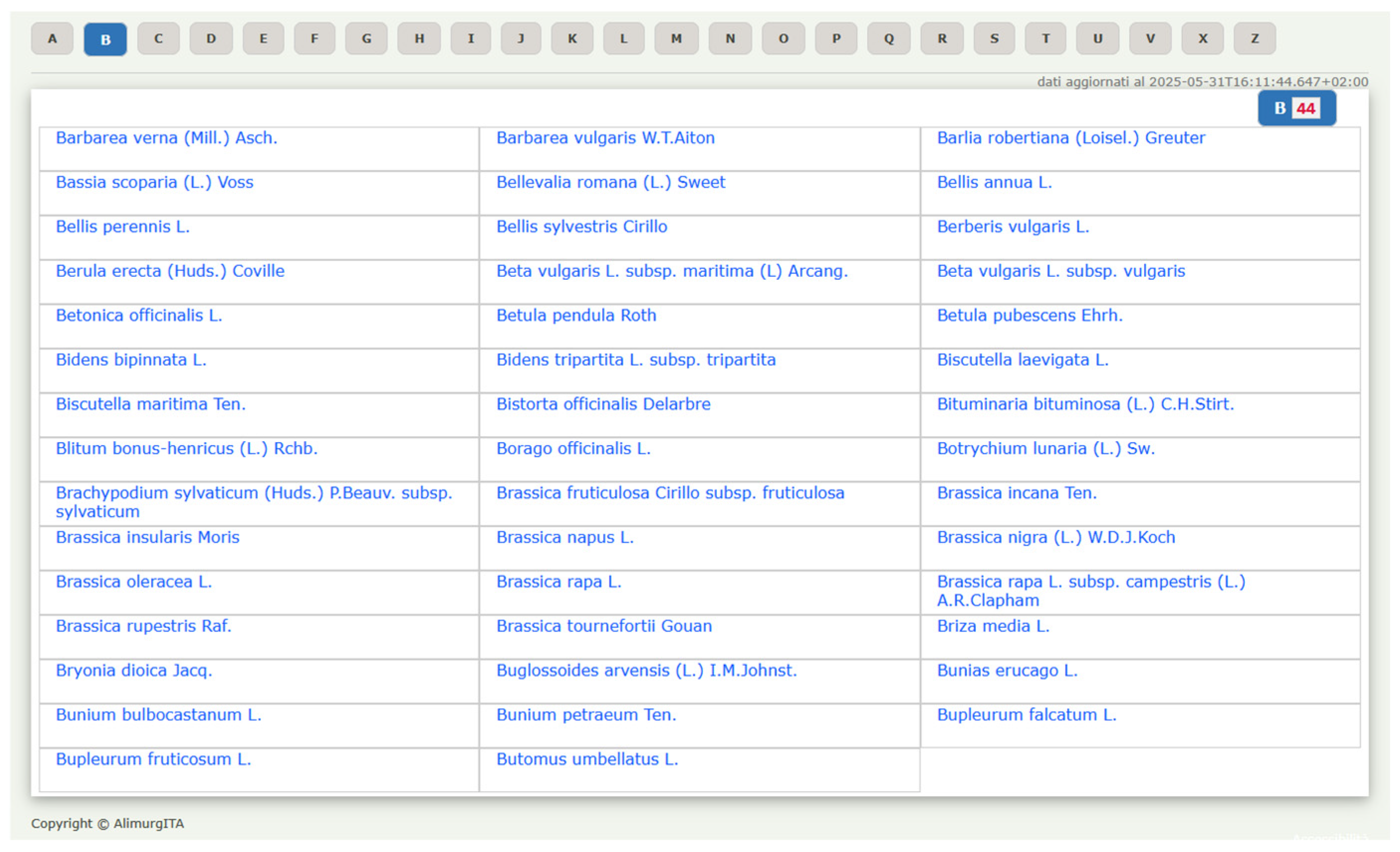
Task: Open Borago officinalis L. species page
Action: (x=573, y=449)
